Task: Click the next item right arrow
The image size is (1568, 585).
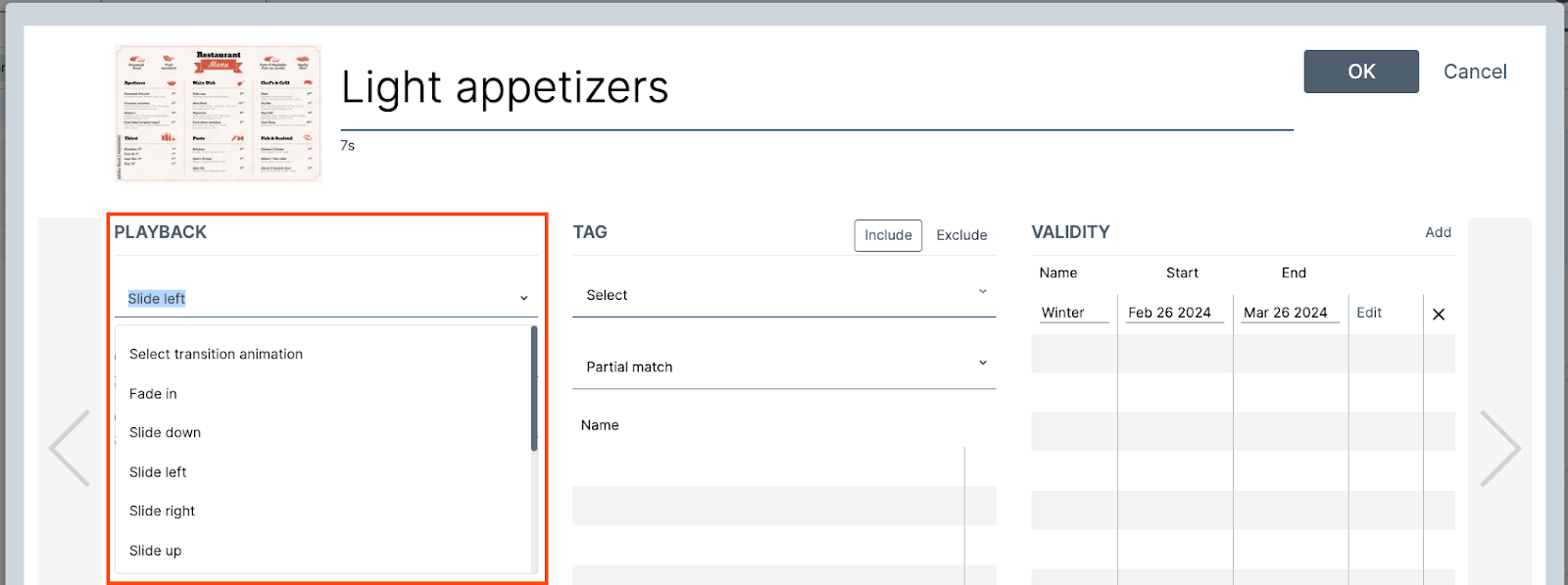Action: point(1499,448)
